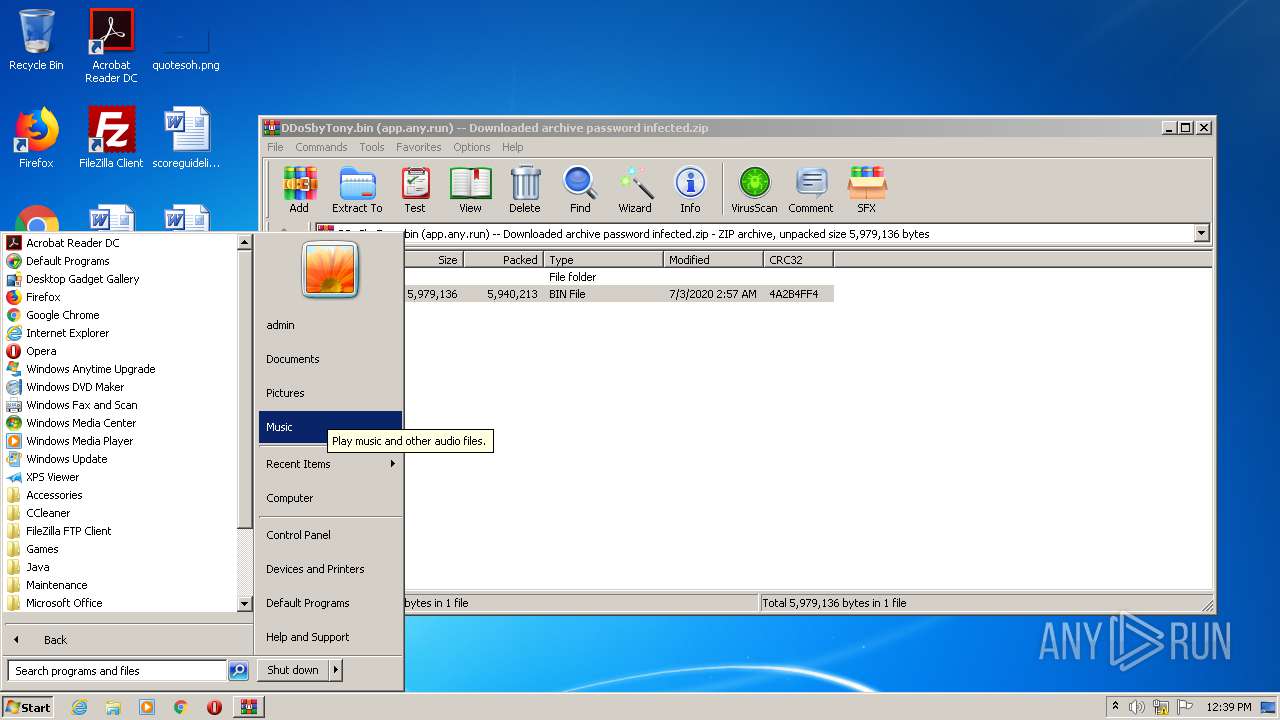The image size is (1280, 720).
Task: Sort by the Modified column header
Action: (x=713, y=260)
